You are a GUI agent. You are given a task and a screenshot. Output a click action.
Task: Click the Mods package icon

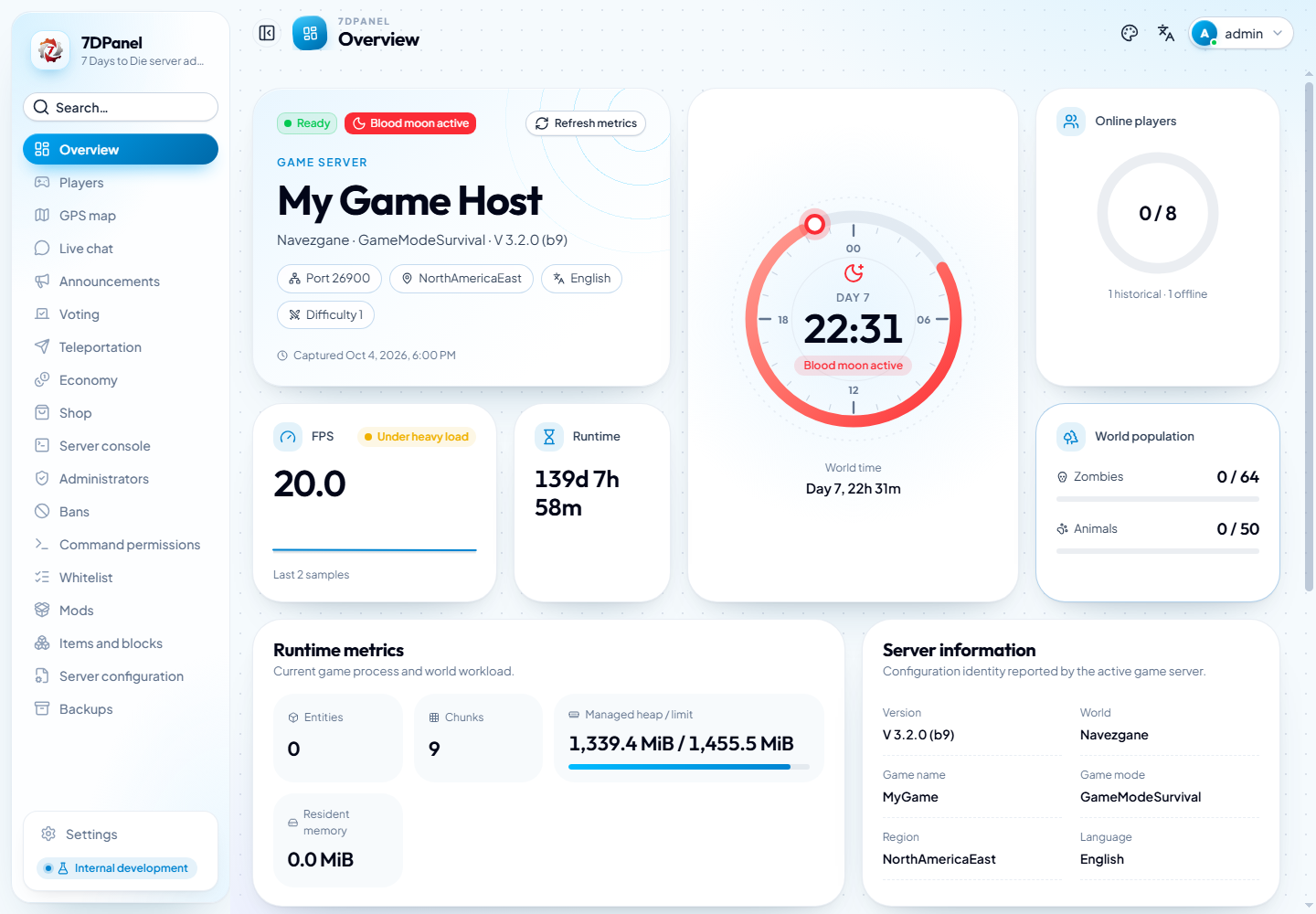tap(42, 611)
